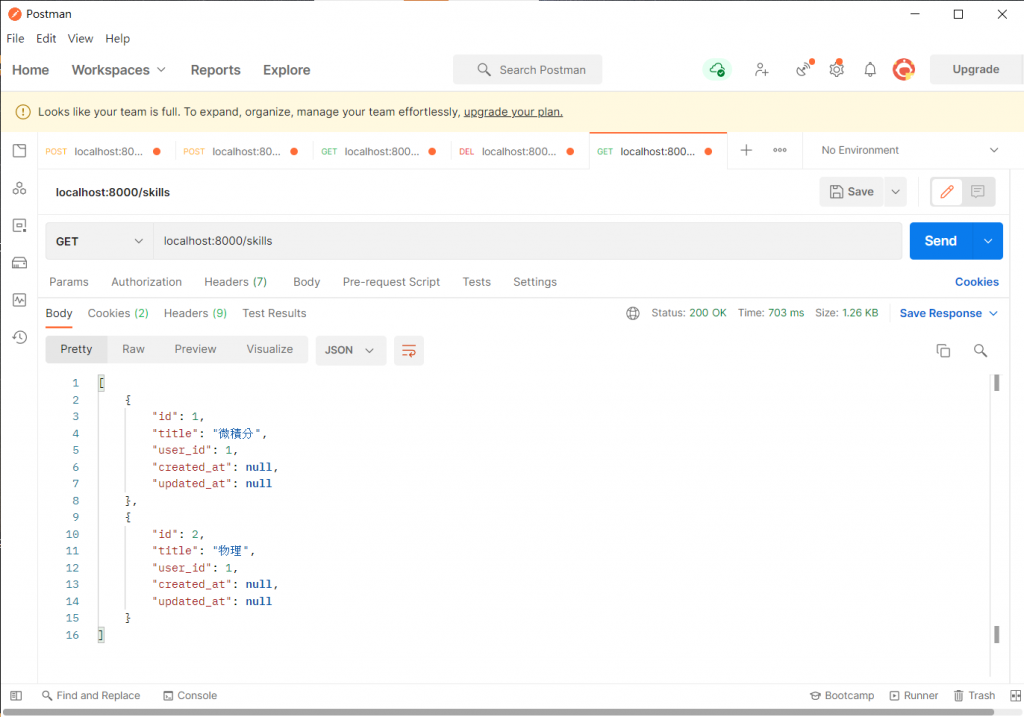Open the Tests tab
The width and height of the screenshot is (1024, 717).
[x=477, y=282]
